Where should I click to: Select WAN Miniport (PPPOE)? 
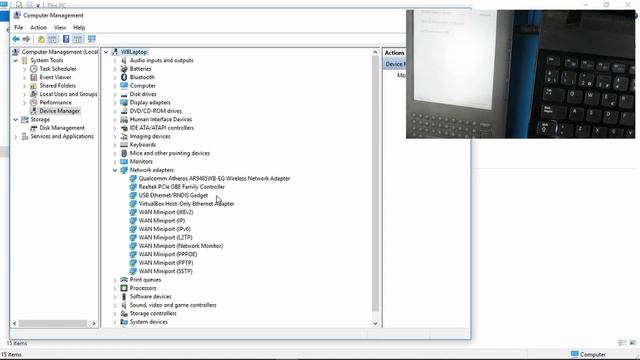(x=168, y=254)
